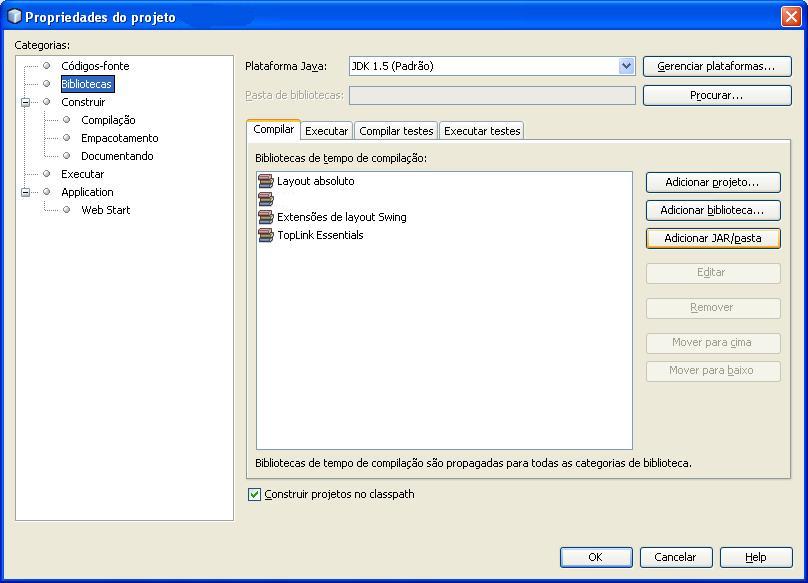This screenshot has width=808, height=583.
Task: Close the Propriedades do projeto dialog
Action: click(x=791, y=16)
